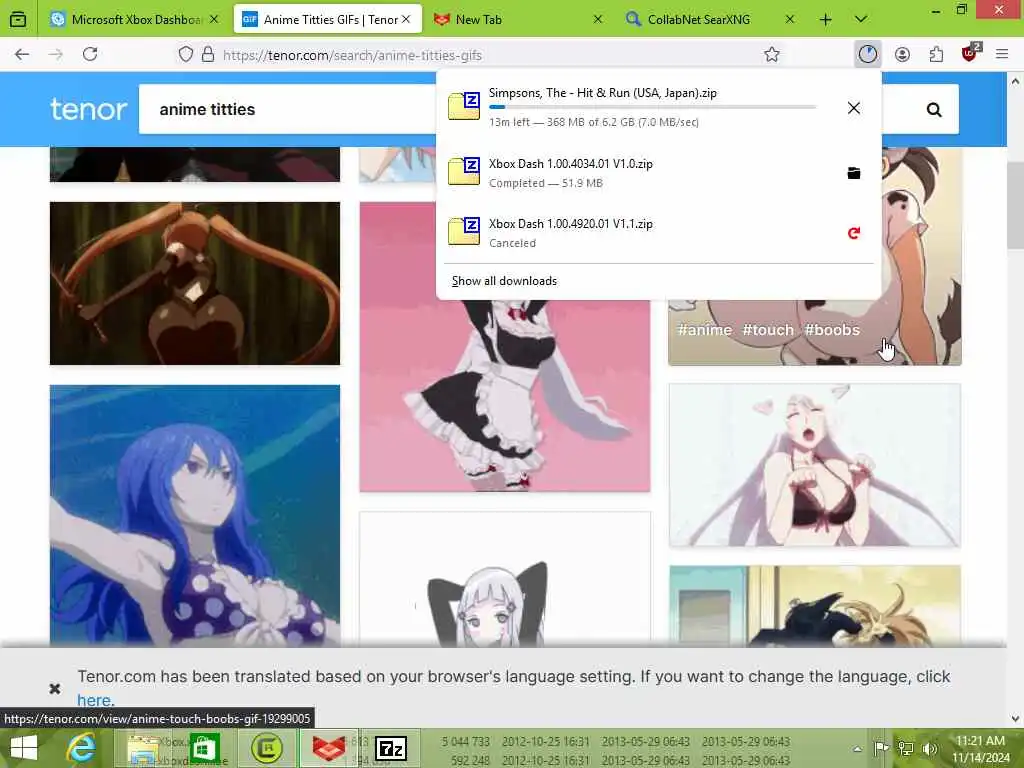Open the clock showing 11:21 AM
Image resolution: width=1024 pixels, height=768 pixels.
click(980, 748)
